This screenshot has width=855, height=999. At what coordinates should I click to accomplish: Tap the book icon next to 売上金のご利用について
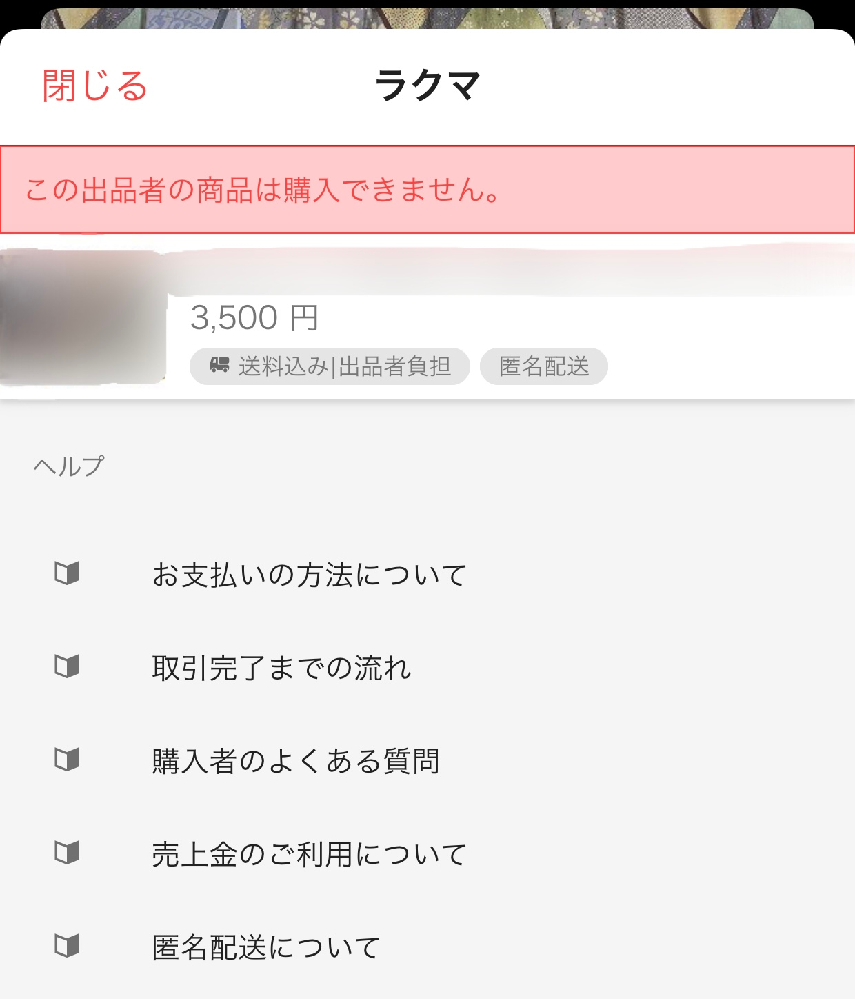pos(66,853)
